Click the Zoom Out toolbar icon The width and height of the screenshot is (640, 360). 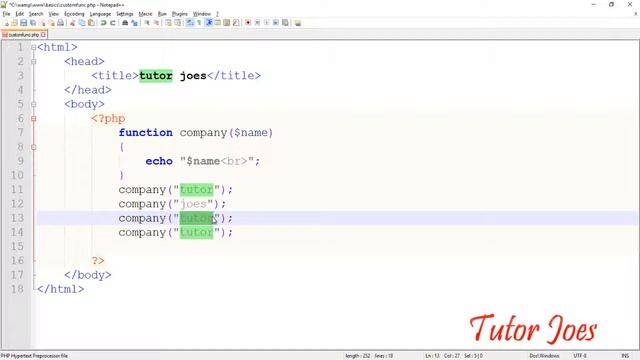(x=156, y=23)
